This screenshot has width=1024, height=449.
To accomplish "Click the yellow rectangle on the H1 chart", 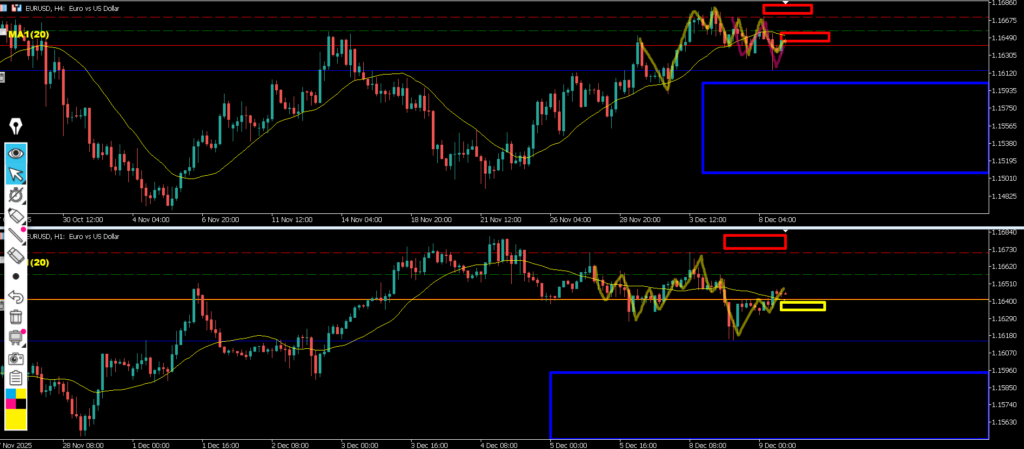I will click(x=803, y=306).
